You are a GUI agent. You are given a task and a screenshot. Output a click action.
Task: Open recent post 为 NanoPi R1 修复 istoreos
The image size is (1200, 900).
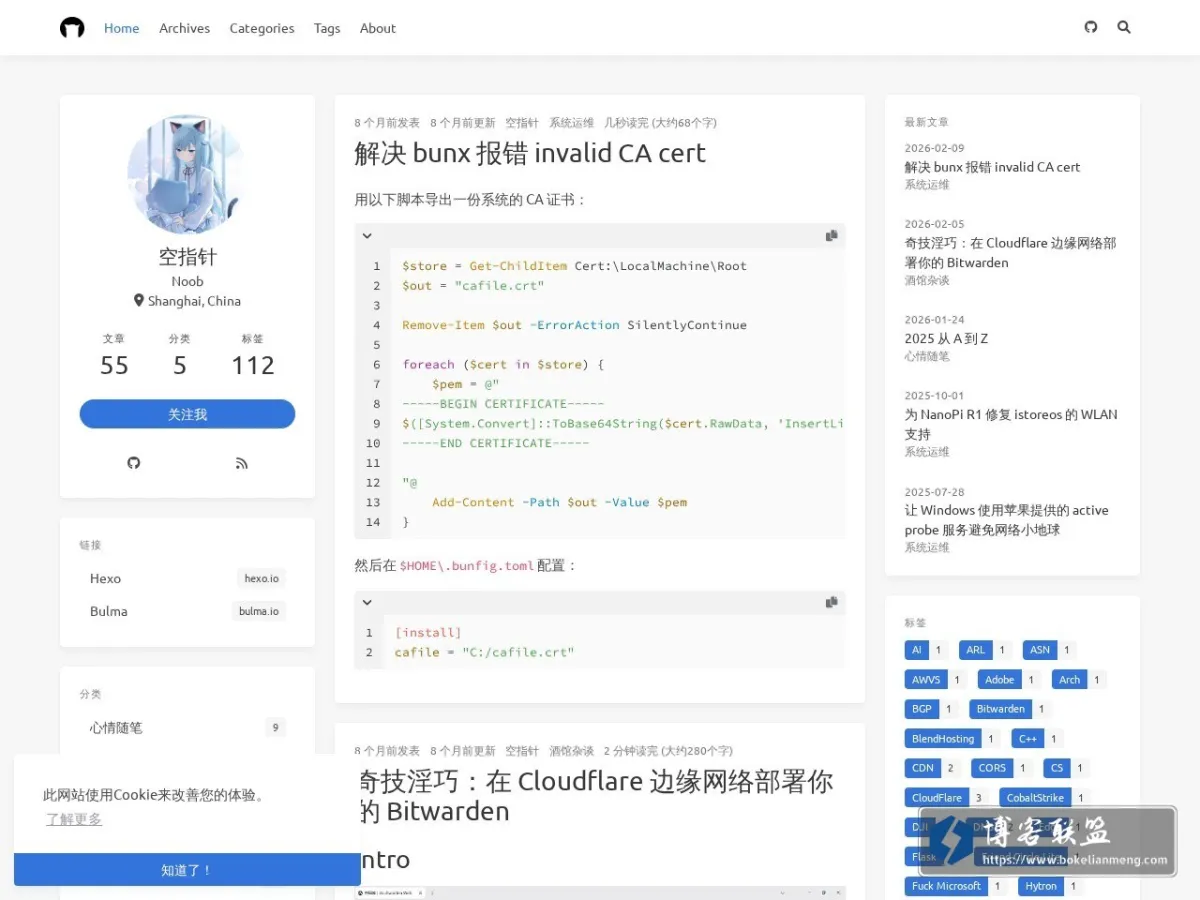tap(1011, 424)
